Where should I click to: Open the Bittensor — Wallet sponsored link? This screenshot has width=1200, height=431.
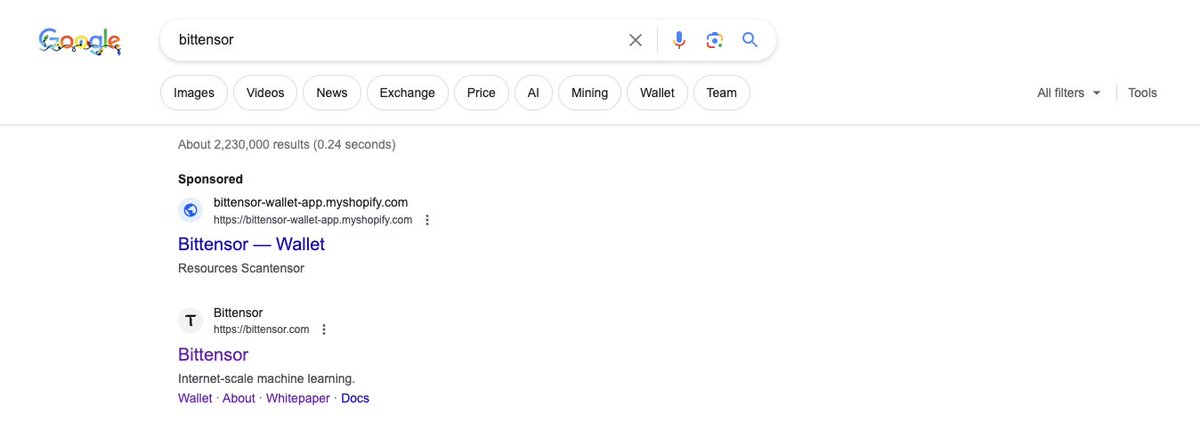click(x=251, y=244)
